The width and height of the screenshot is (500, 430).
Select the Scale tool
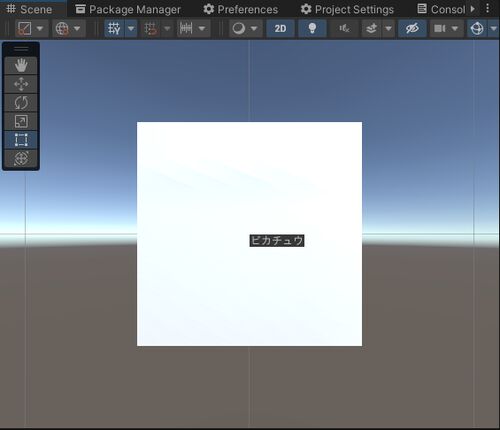tap(21, 121)
